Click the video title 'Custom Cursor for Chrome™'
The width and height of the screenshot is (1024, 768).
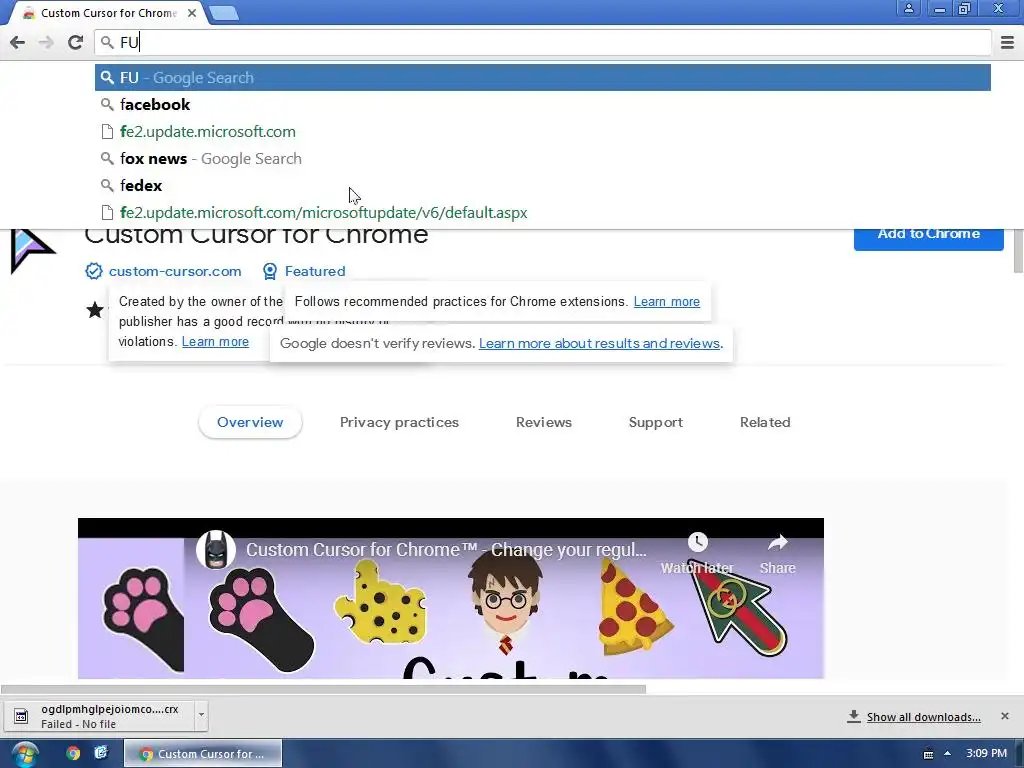tap(446, 550)
